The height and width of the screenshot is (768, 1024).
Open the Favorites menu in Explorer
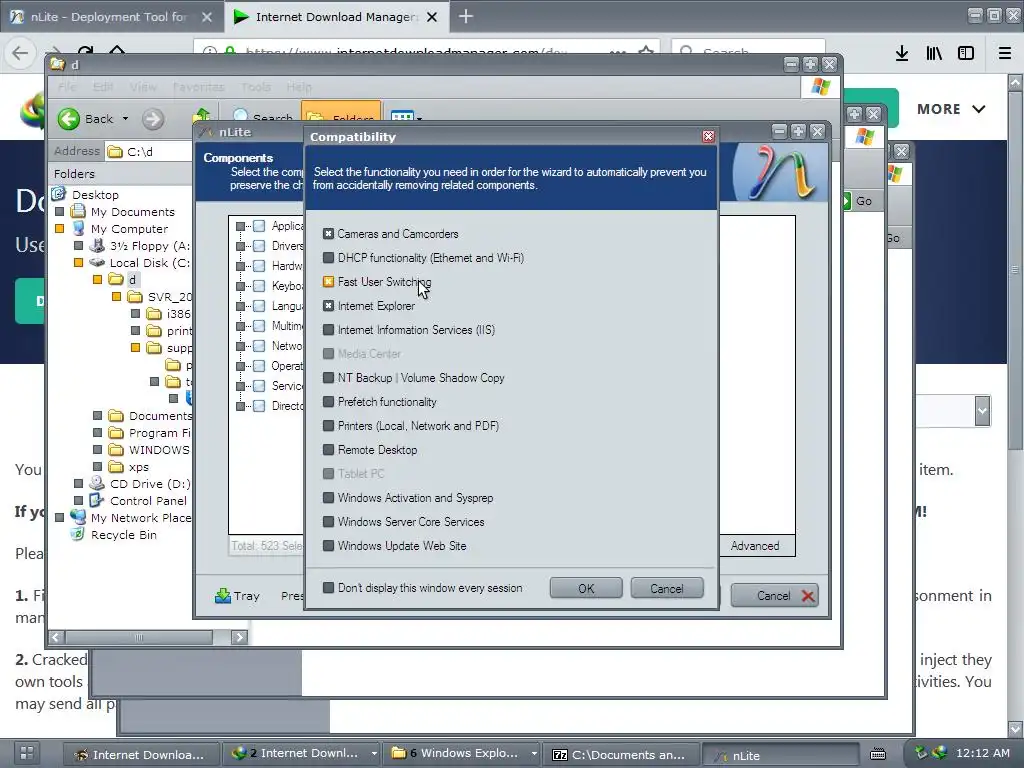point(199,87)
